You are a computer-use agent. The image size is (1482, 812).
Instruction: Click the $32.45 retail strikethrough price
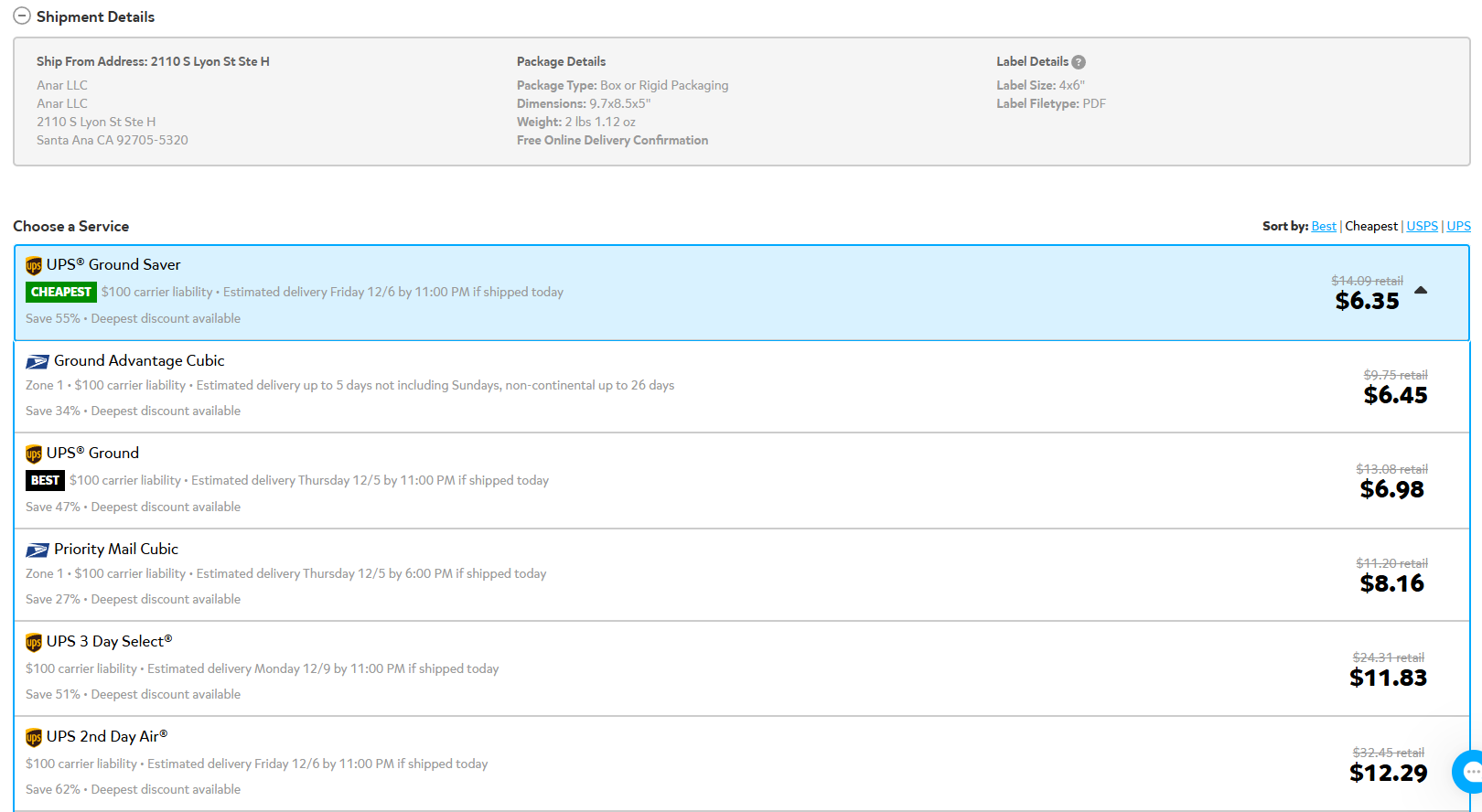click(1388, 753)
